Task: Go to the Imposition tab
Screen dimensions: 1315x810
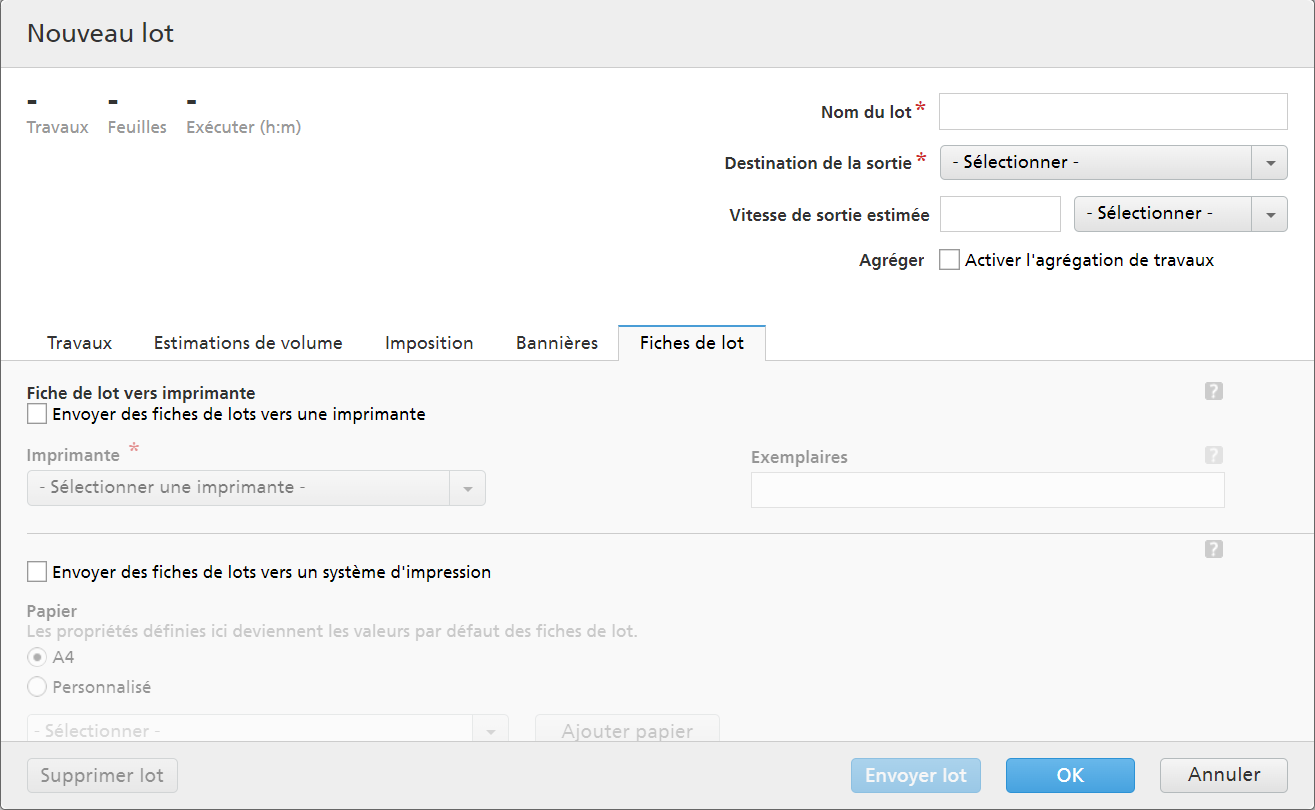Action: [429, 343]
